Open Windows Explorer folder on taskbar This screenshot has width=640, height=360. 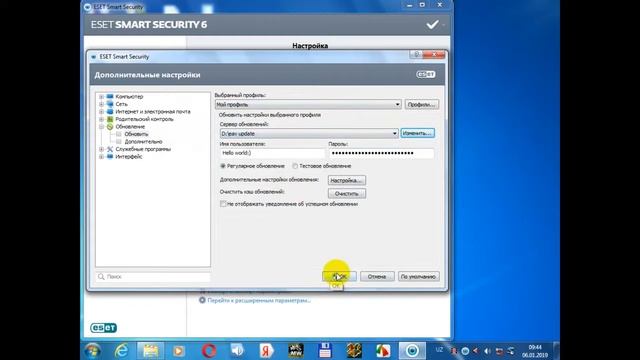tap(150, 351)
